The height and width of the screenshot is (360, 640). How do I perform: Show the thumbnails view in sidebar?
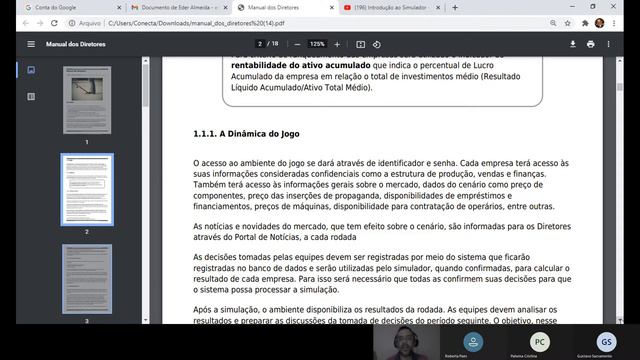click(31, 70)
